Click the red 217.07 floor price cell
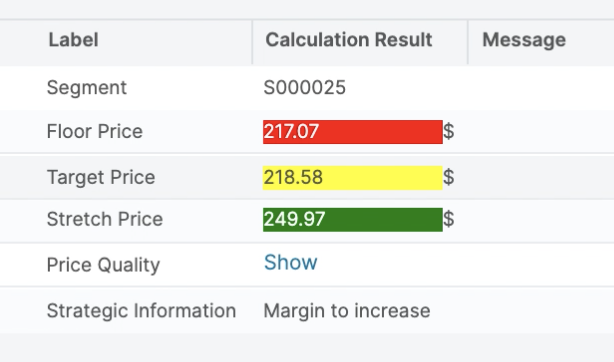Viewport: 614px width, 362px height. coord(353,132)
